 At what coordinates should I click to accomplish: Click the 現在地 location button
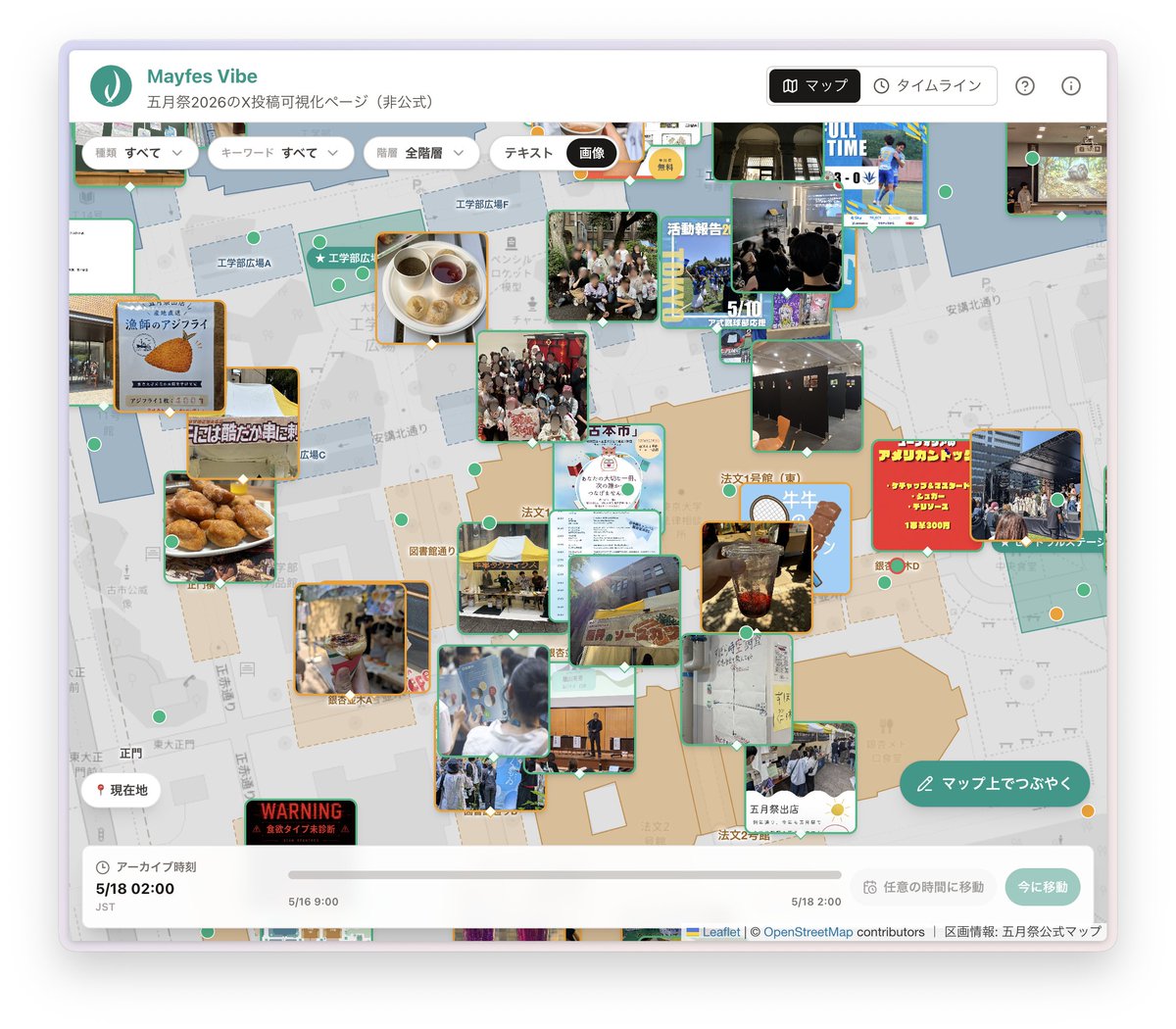coord(122,790)
